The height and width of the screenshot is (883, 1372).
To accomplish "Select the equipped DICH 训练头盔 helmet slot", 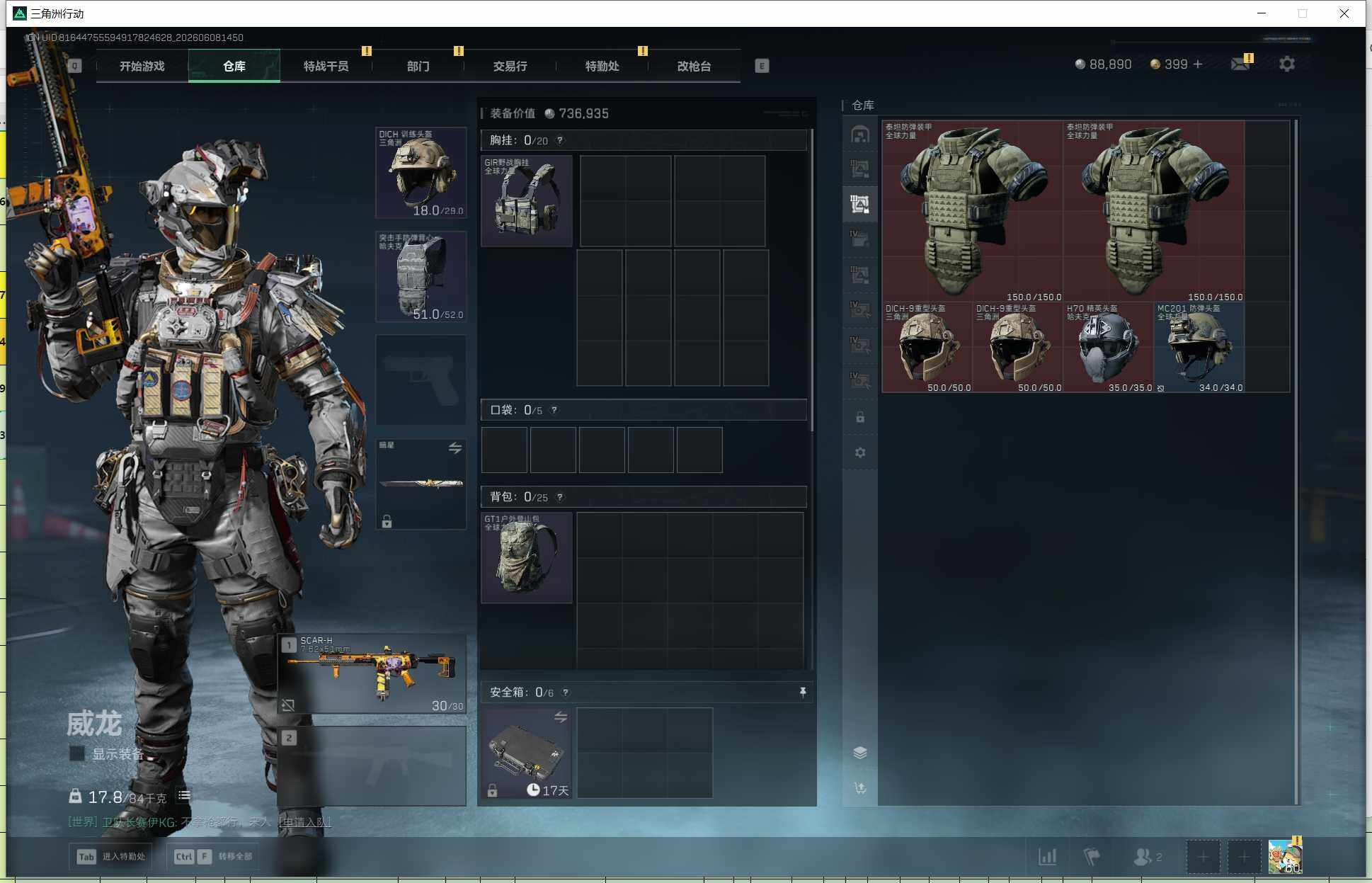I will coord(421,173).
